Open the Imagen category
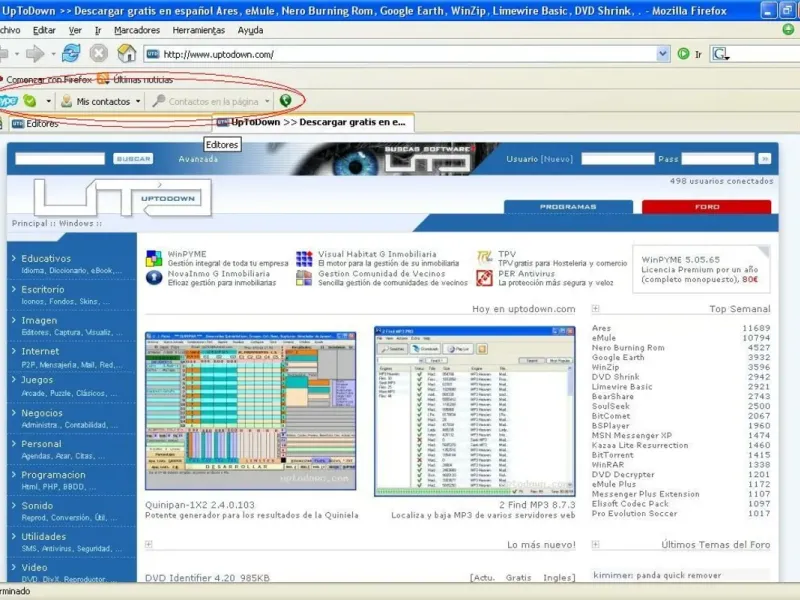 click(x=39, y=320)
